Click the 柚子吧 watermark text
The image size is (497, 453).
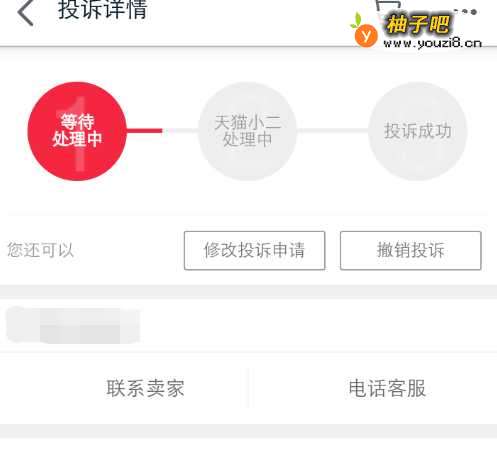coord(418,25)
